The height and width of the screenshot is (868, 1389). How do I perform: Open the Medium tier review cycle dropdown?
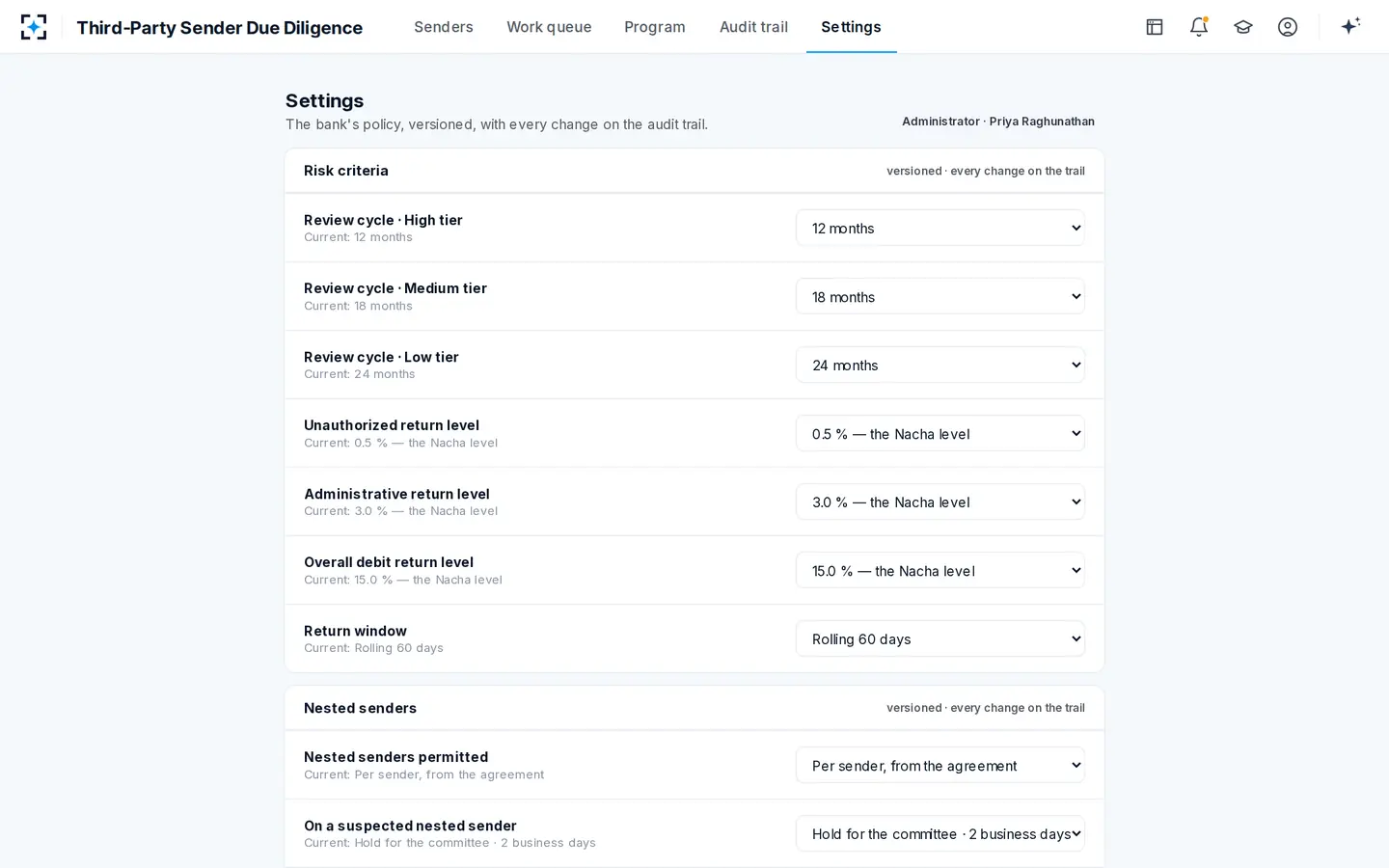coord(940,296)
